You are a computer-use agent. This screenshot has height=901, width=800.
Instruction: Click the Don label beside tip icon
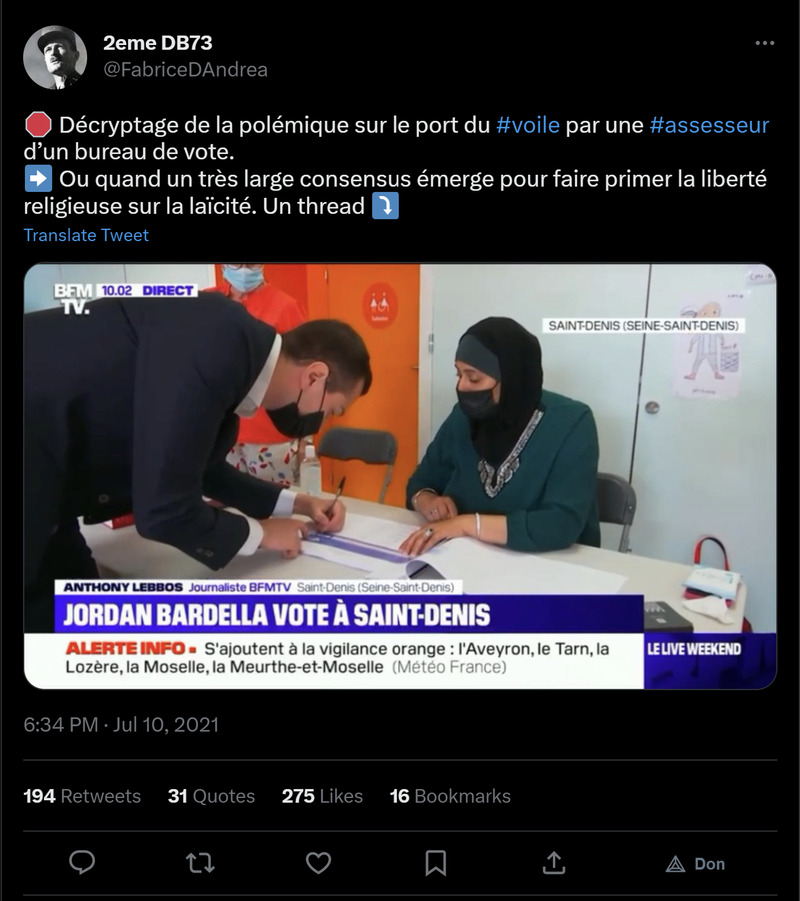pos(710,864)
